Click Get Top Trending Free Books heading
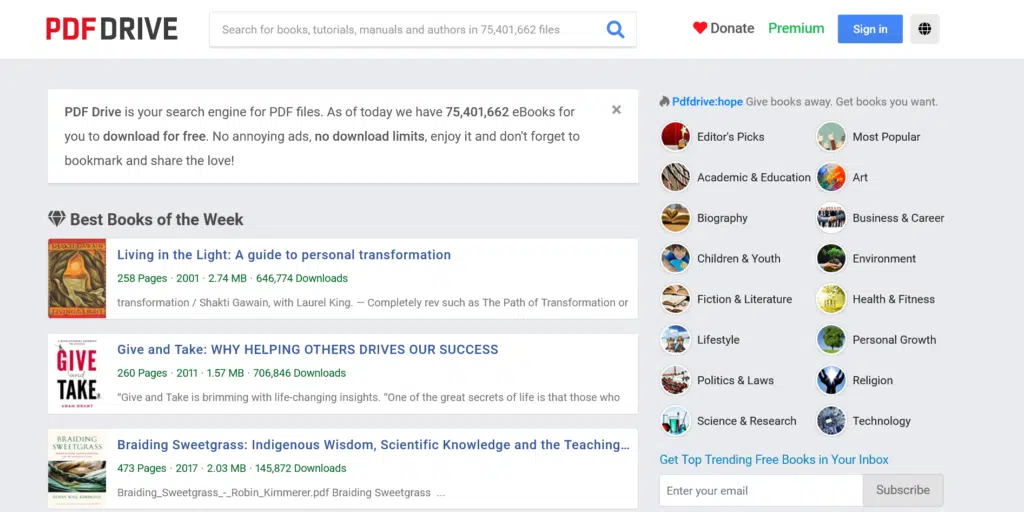 tap(774, 460)
